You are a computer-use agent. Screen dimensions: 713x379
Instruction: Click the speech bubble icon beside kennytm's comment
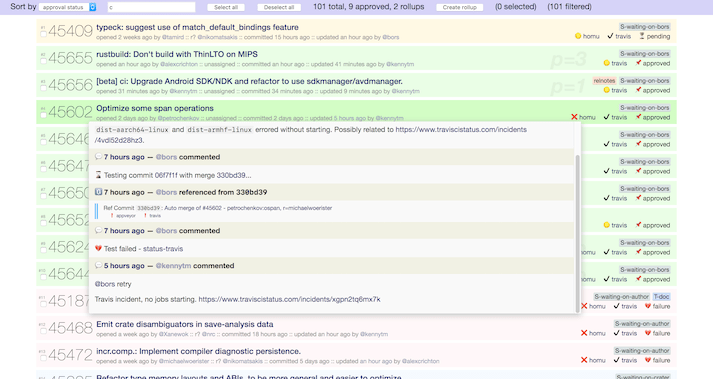[x=98, y=266]
